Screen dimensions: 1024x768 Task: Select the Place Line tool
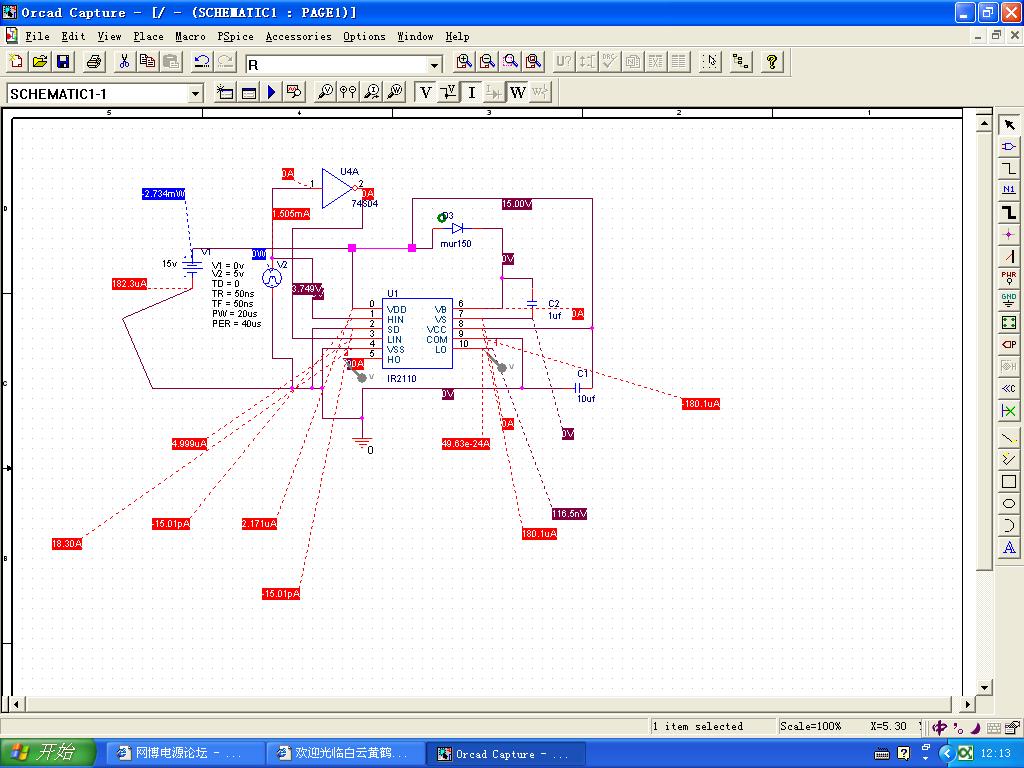pos(1009,438)
